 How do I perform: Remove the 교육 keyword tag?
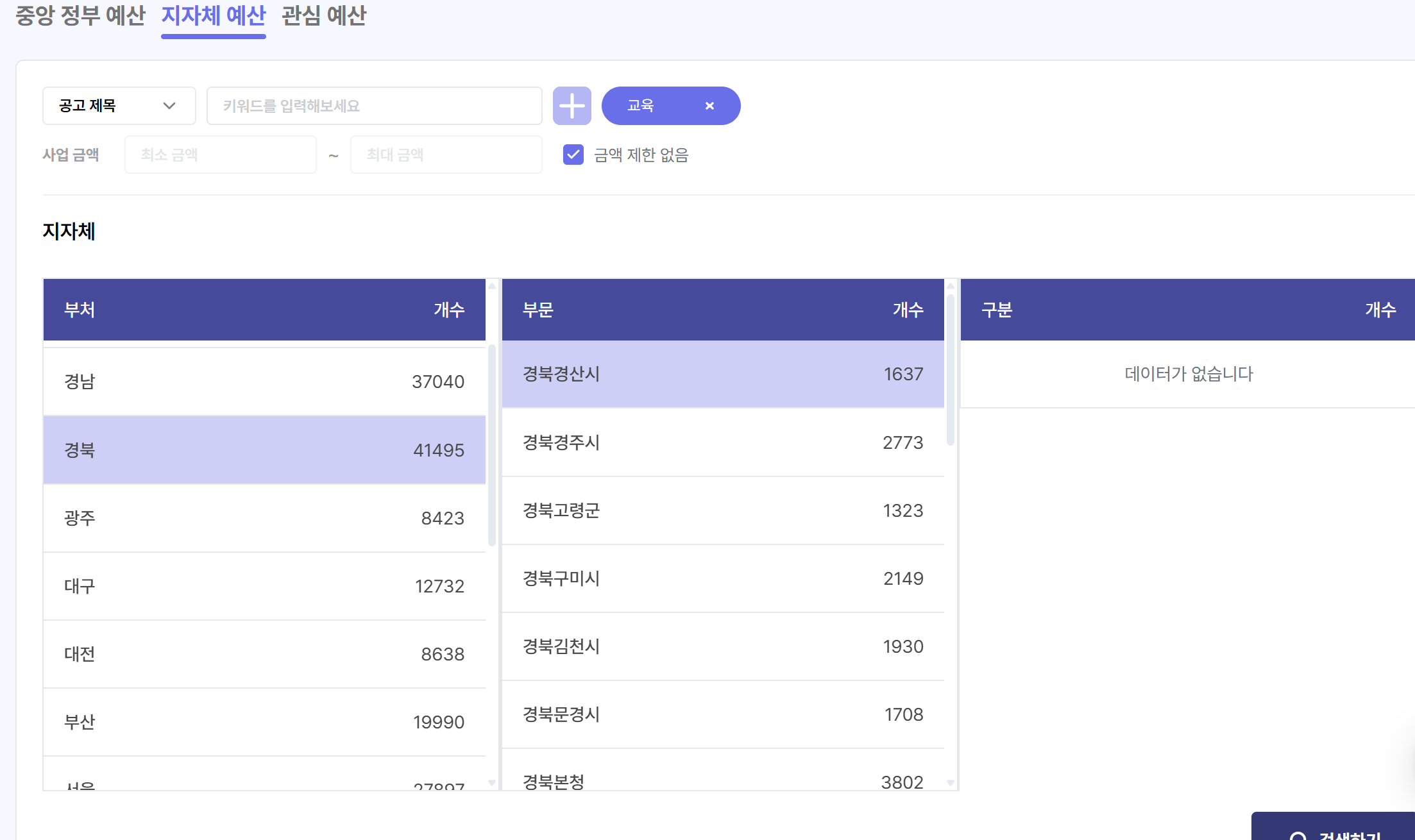point(709,106)
